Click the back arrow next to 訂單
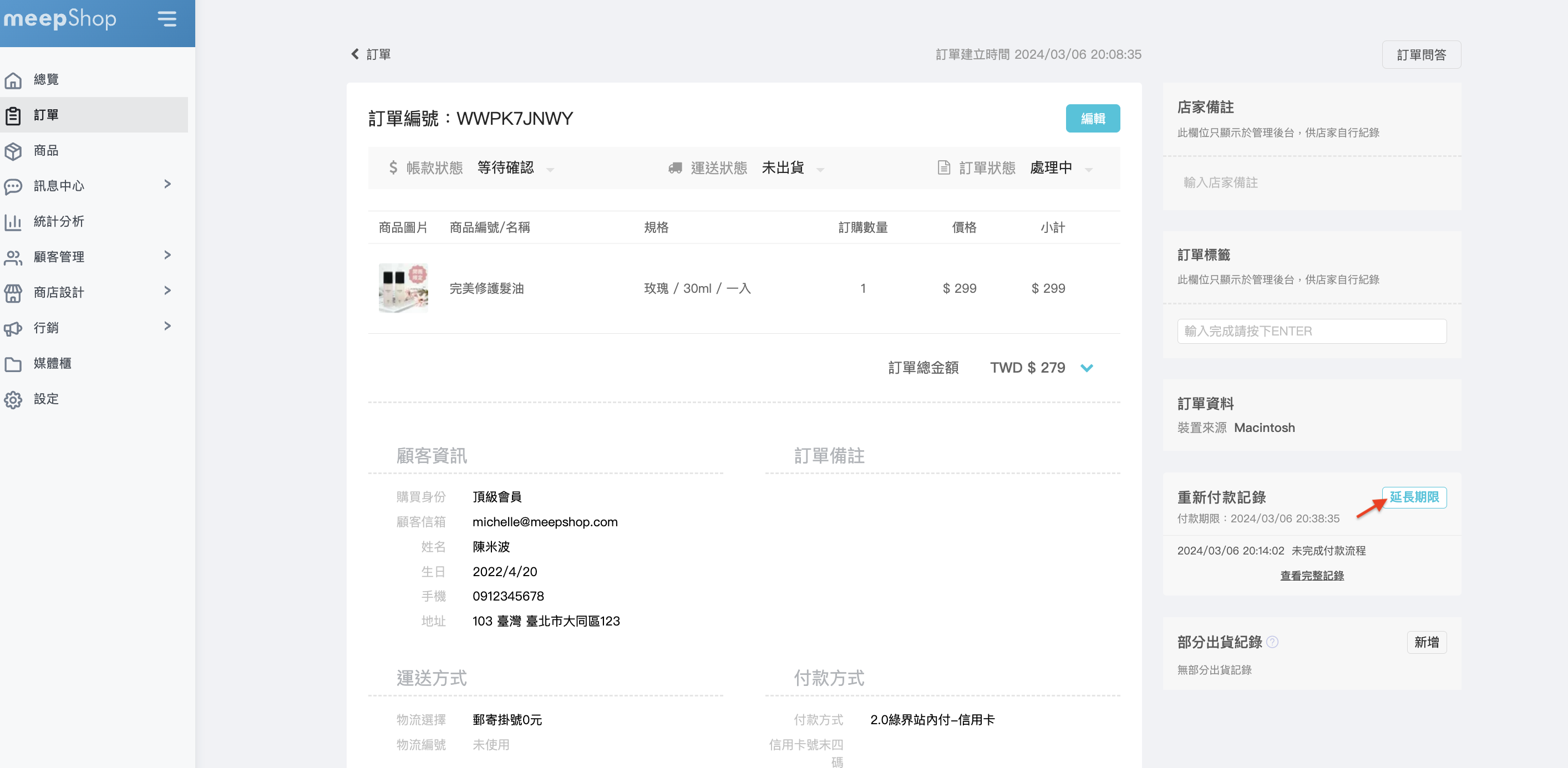Viewport: 1568px width, 768px height. (x=355, y=54)
